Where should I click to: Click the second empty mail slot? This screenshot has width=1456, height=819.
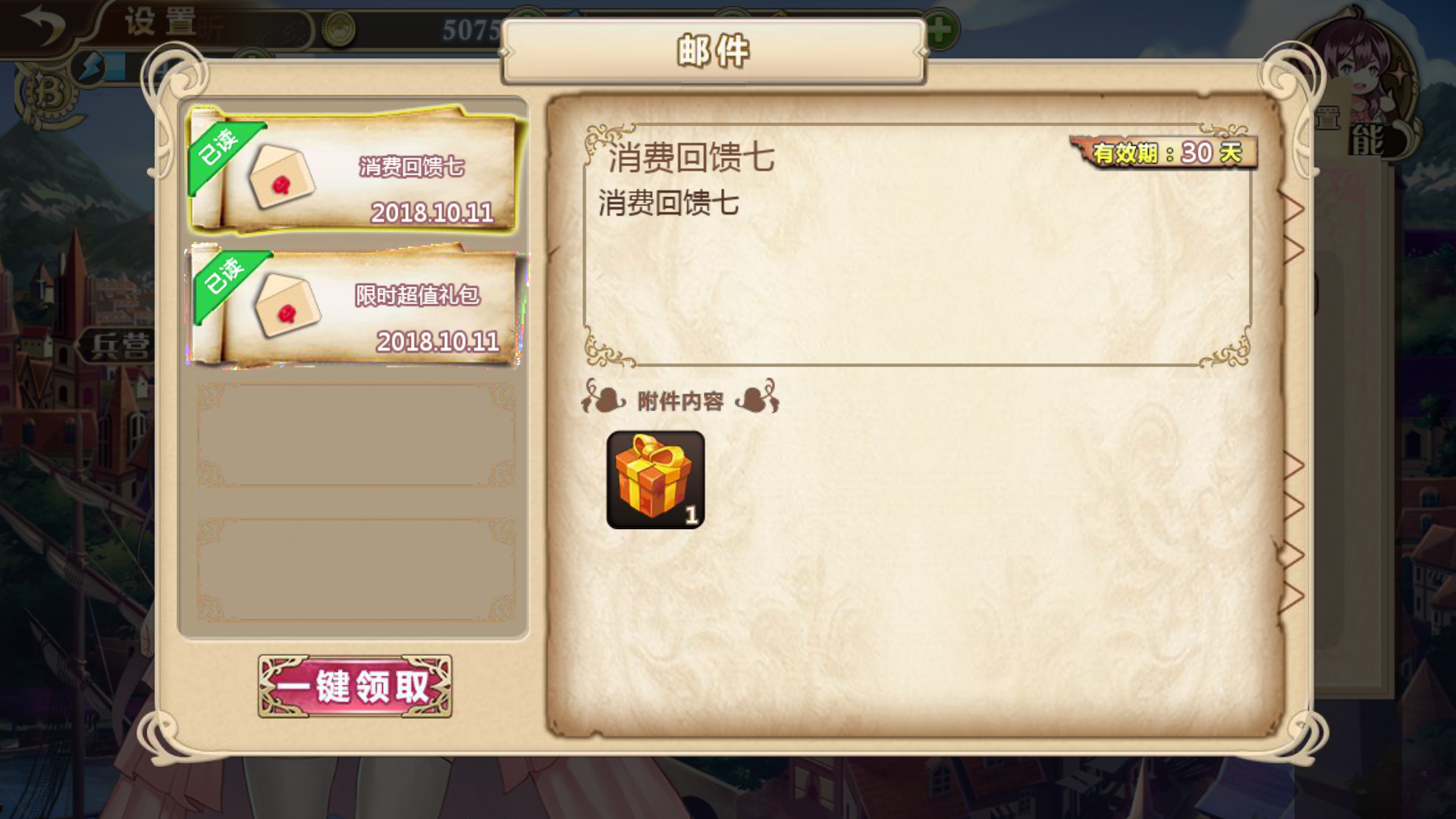355,570
